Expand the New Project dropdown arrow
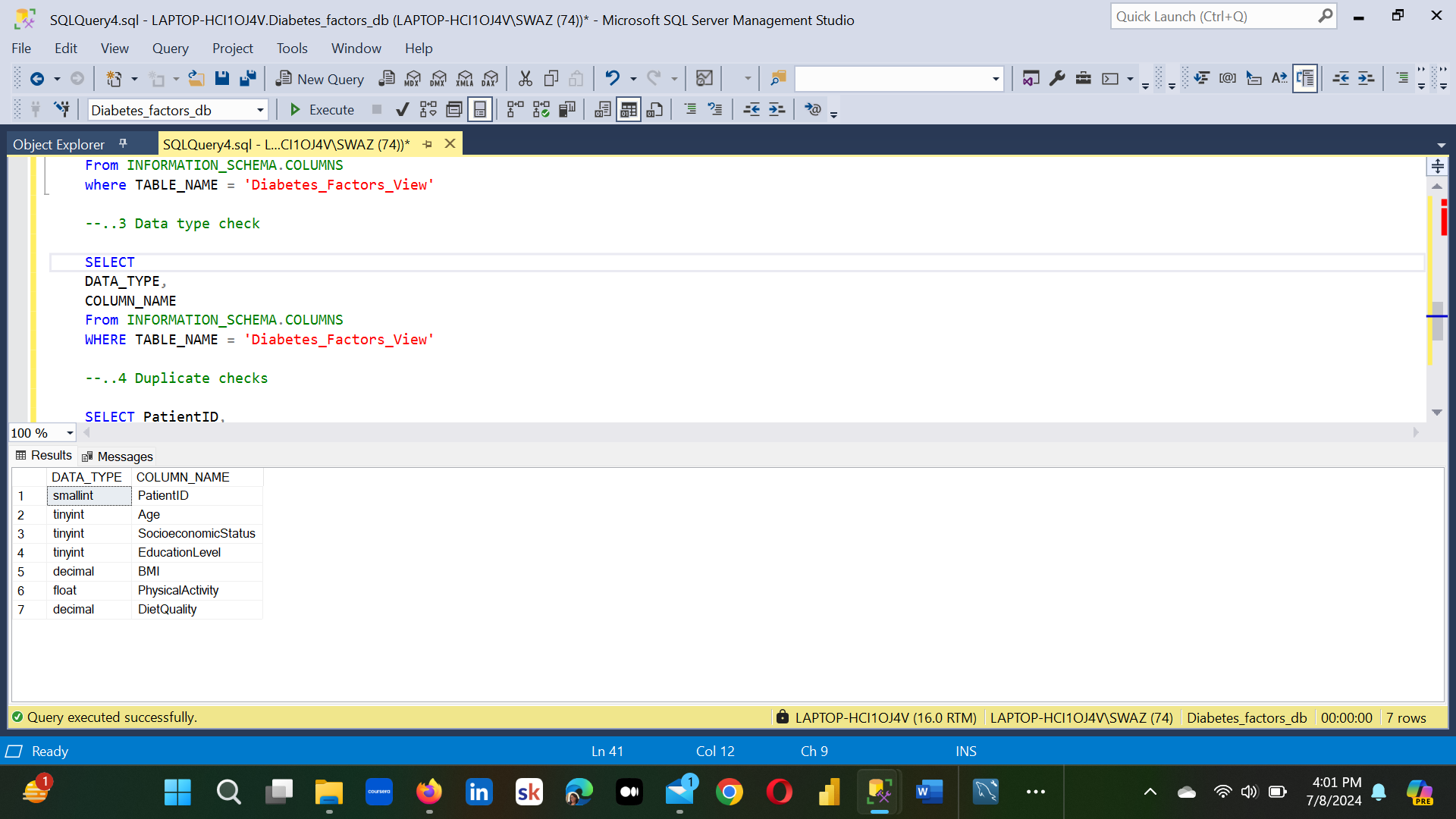 (x=134, y=79)
